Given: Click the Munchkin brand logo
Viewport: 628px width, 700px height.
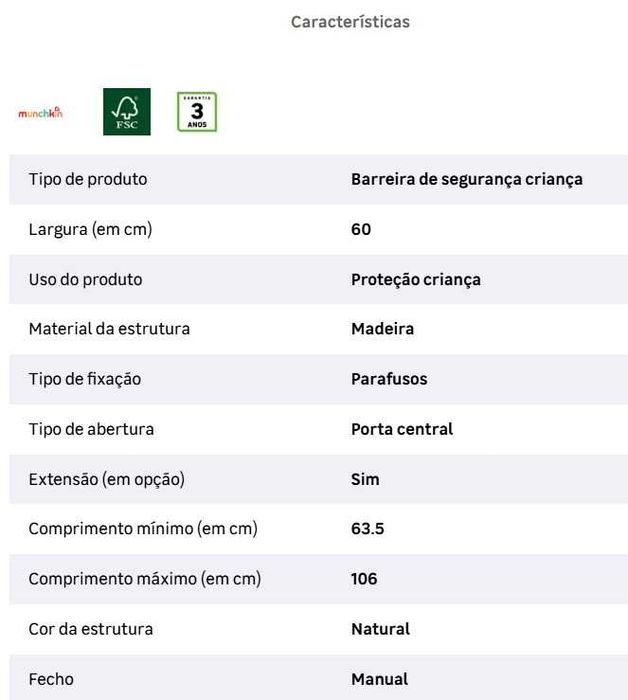Looking at the screenshot, I should coord(40,112).
